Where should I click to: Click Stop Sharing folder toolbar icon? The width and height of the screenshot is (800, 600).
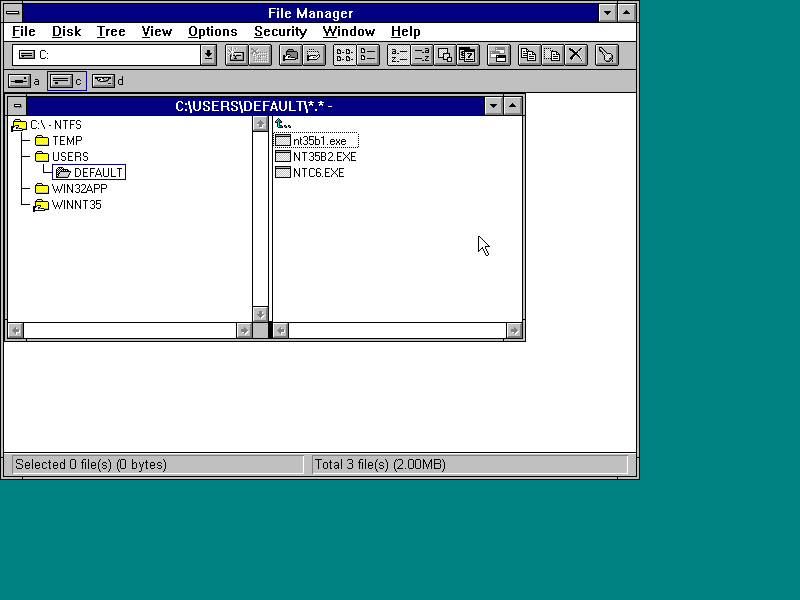point(313,55)
